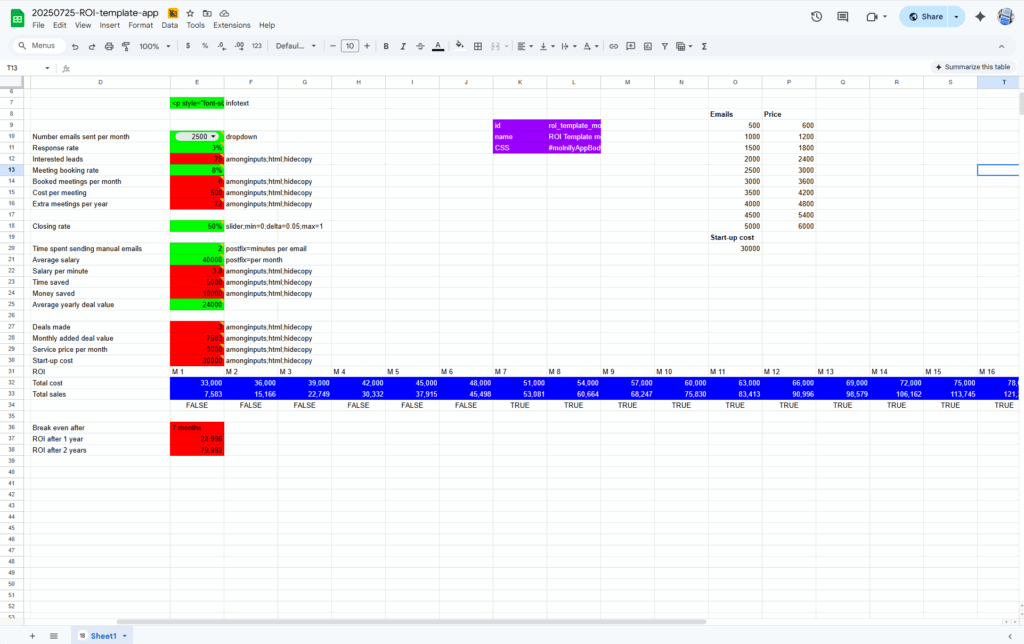Open the text wrapping dropdown
Screen dimensions: 1024x644
569,46
